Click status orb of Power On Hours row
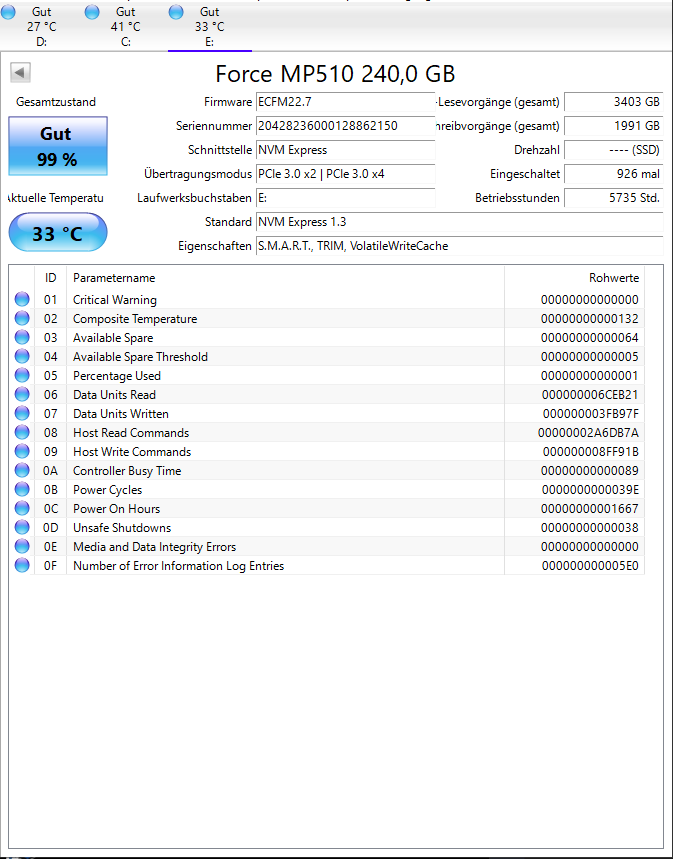The width and height of the screenshot is (673, 859). pyautogui.click(x=22, y=508)
